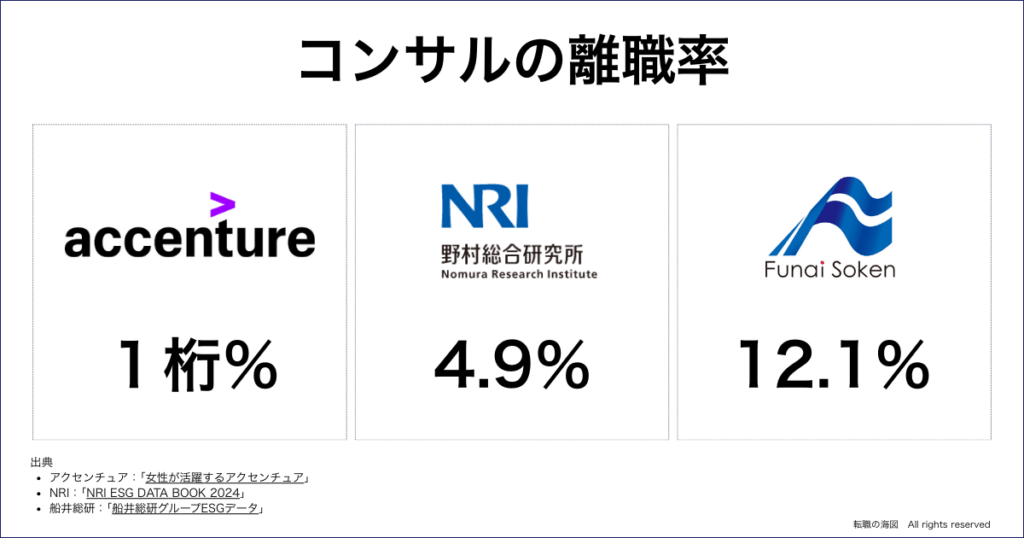Click the blue NRI logo
Viewport: 1024px width, 538px height.
[x=485, y=206]
